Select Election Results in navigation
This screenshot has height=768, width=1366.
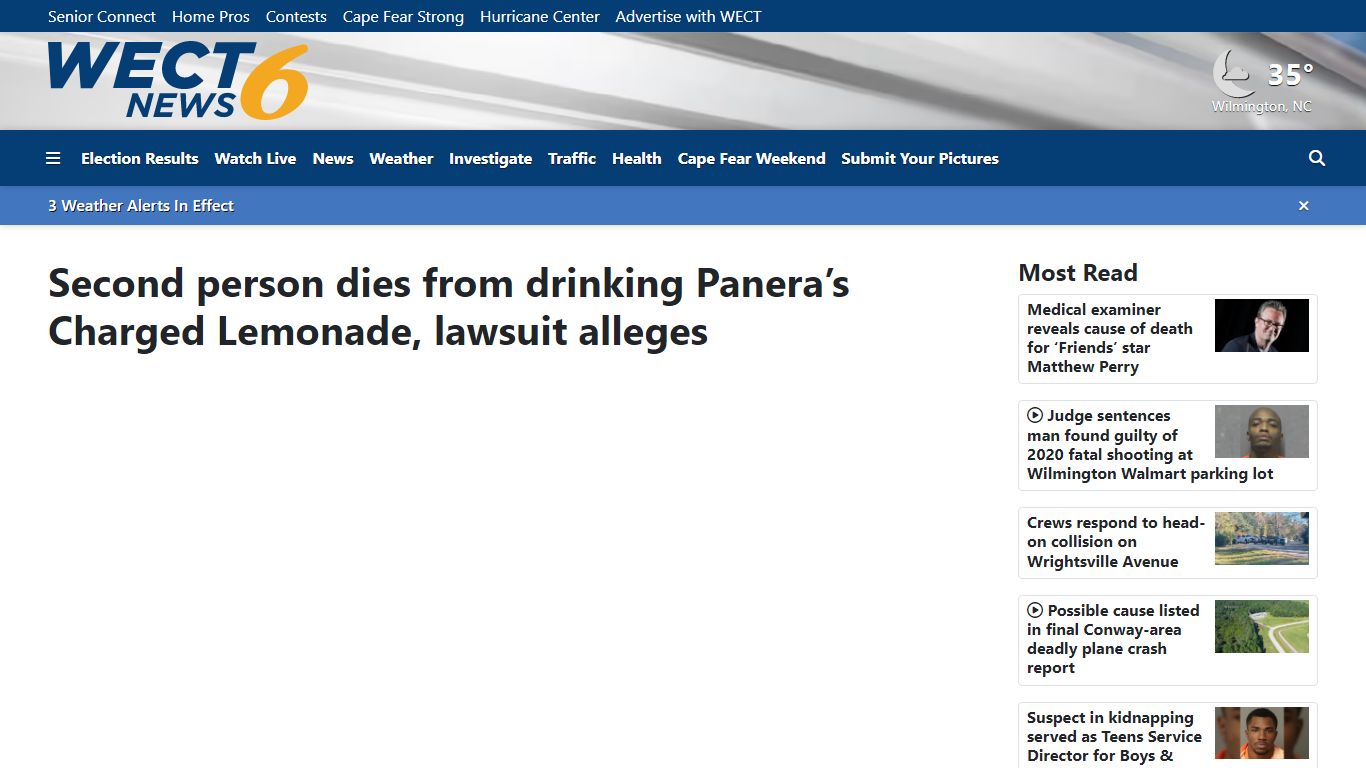pyautogui.click(x=140, y=158)
